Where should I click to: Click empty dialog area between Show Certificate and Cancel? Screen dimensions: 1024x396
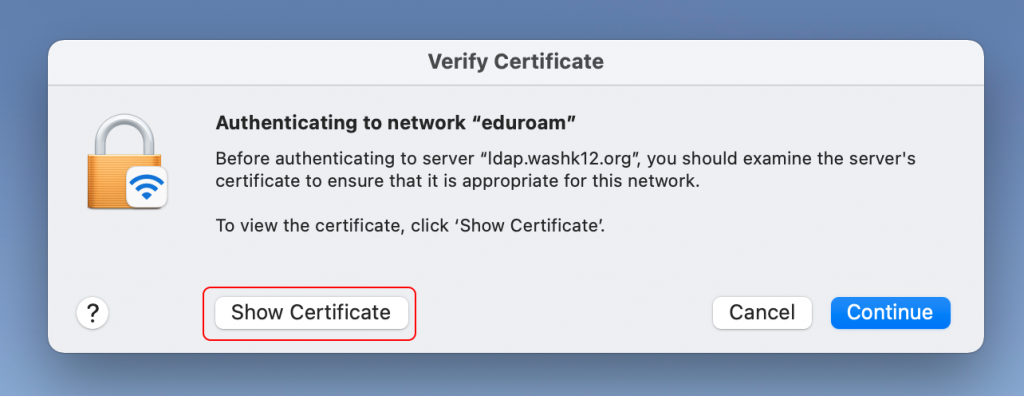tap(563, 313)
